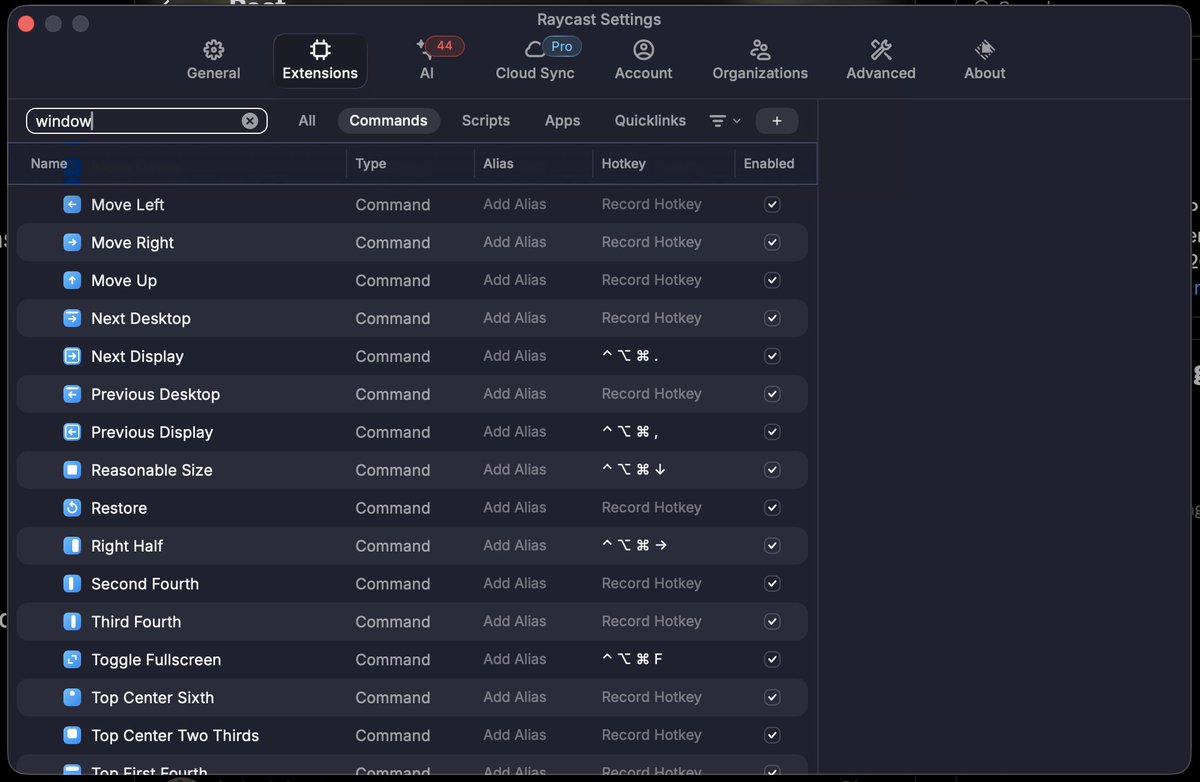Show All extensions filter
The image size is (1200, 782).
point(307,121)
